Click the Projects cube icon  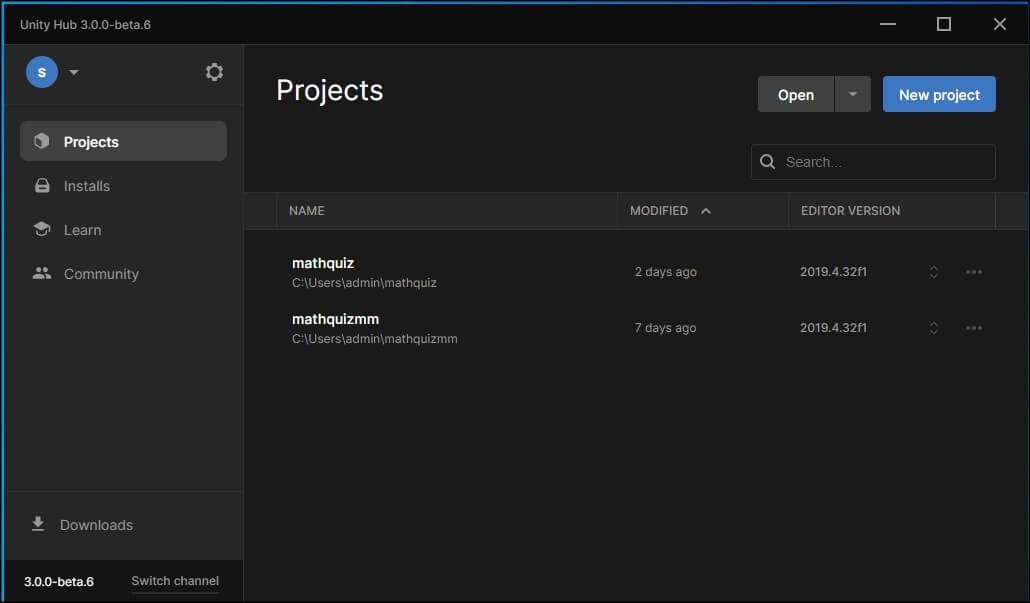click(x=42, y=141)
